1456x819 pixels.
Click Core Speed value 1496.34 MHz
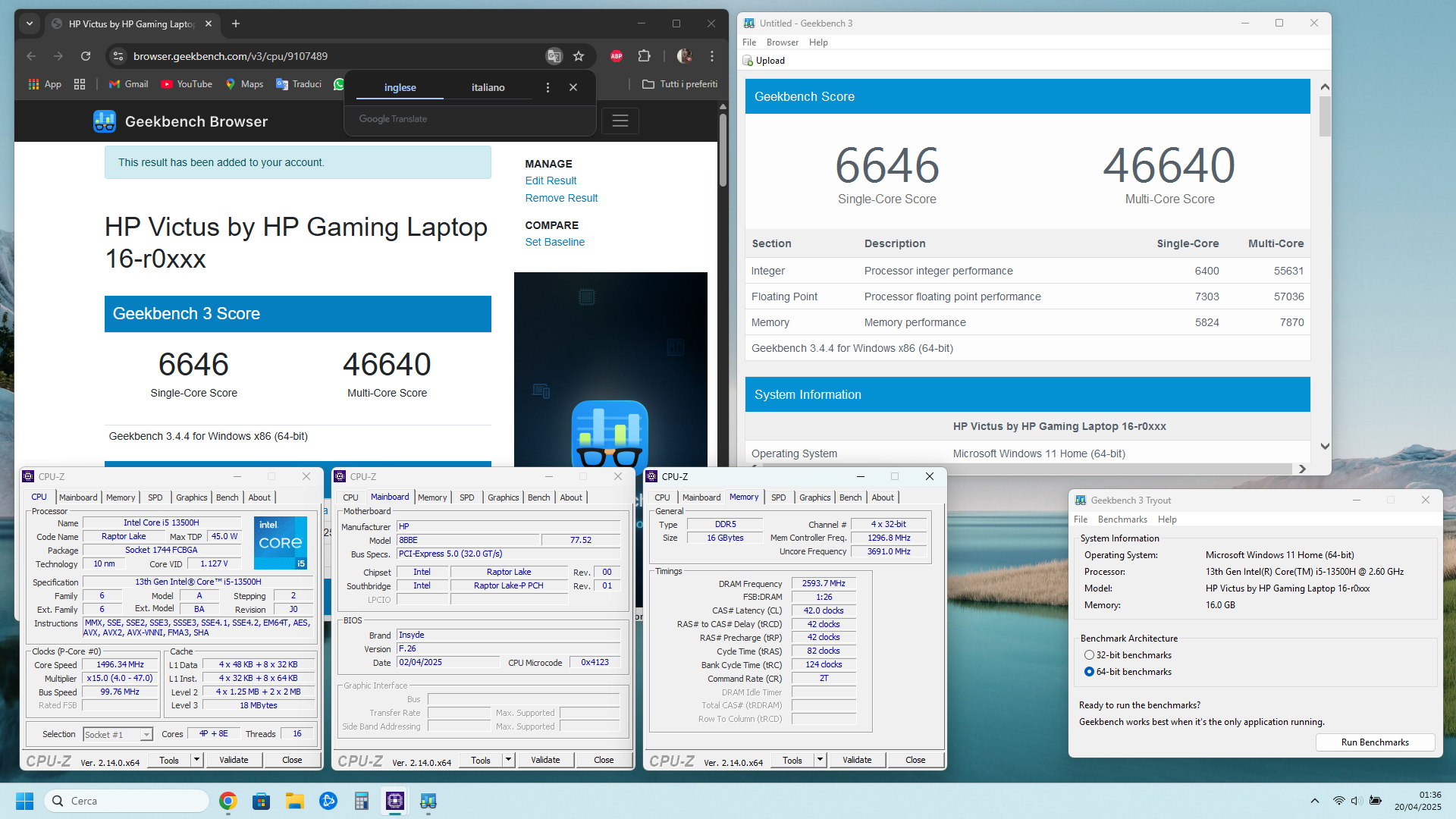(120, 665)
